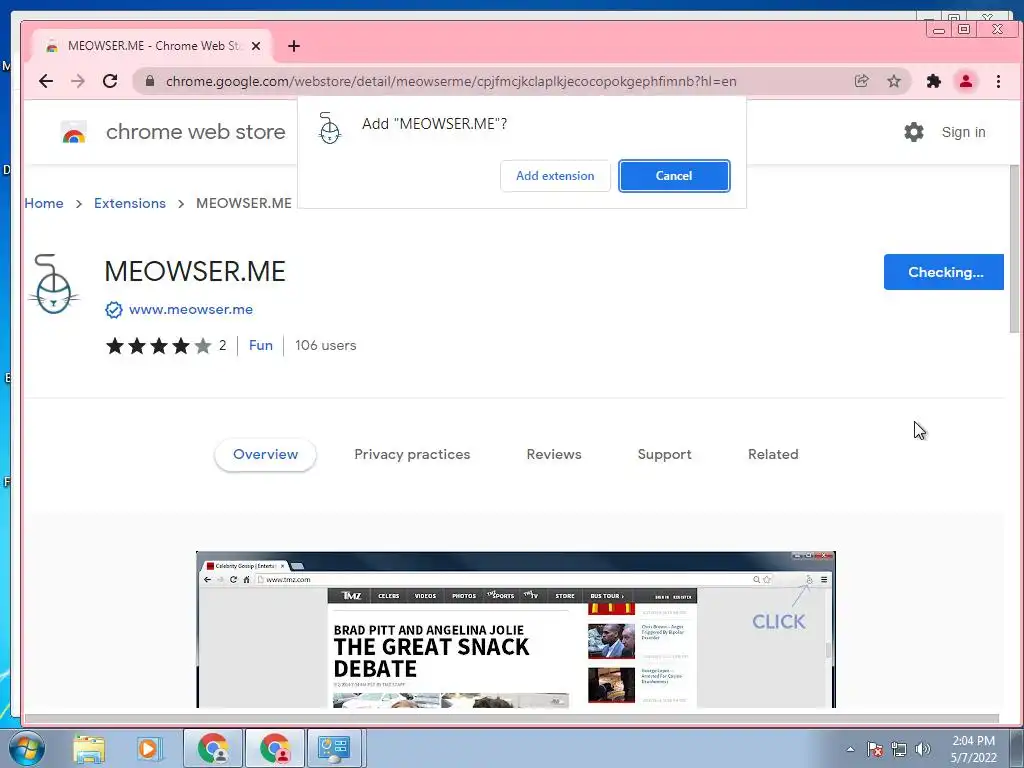Screen dimensions: 1024x768
Task: Click the MEOWSER.ME cat mouse logo
Action: click(54, 284)
